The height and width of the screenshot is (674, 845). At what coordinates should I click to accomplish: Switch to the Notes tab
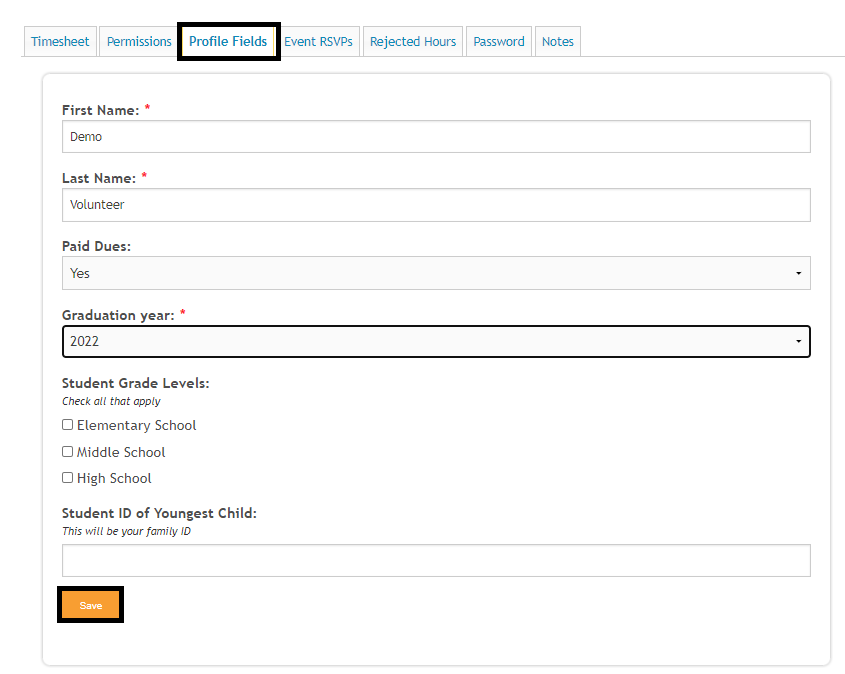click(x=558, y=41)
